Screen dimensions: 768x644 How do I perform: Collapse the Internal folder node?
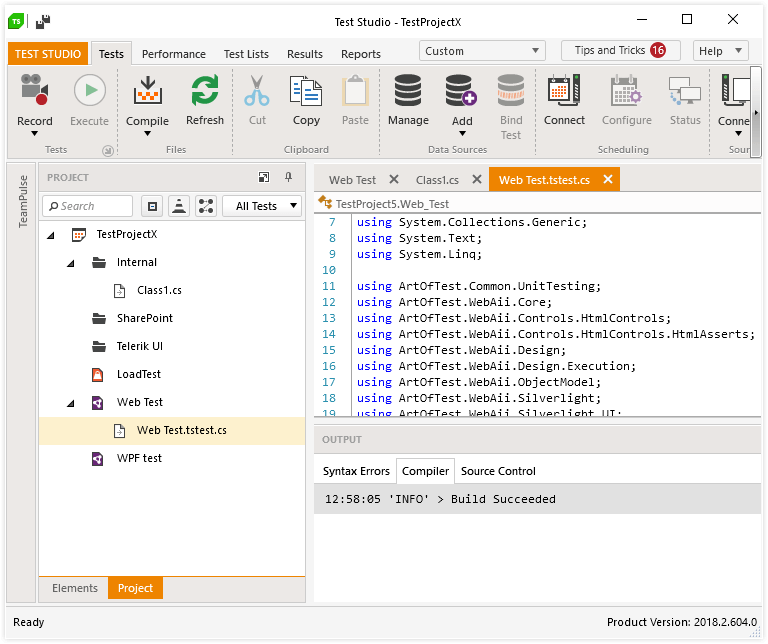tap(71, 263)
